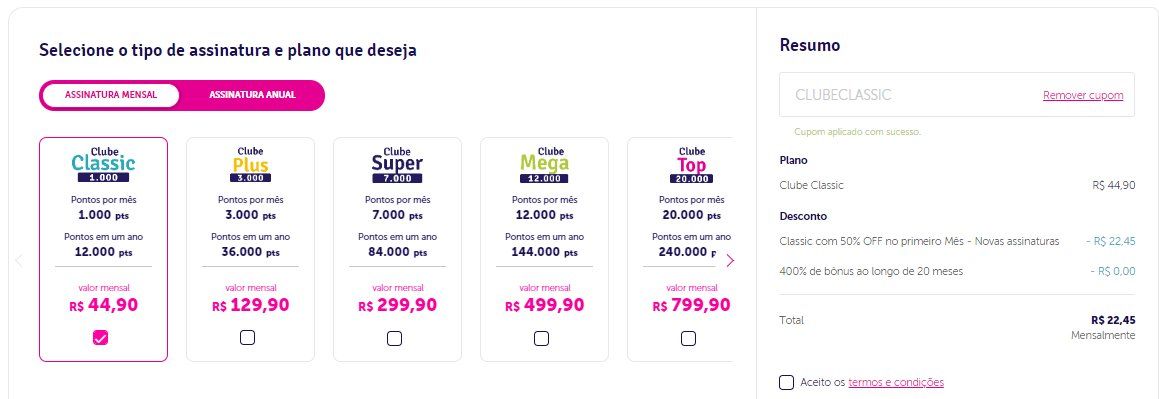Open the termos e condições link
Image resolution: width=1159 pixels, height=399 pixels.
(896, 382)
